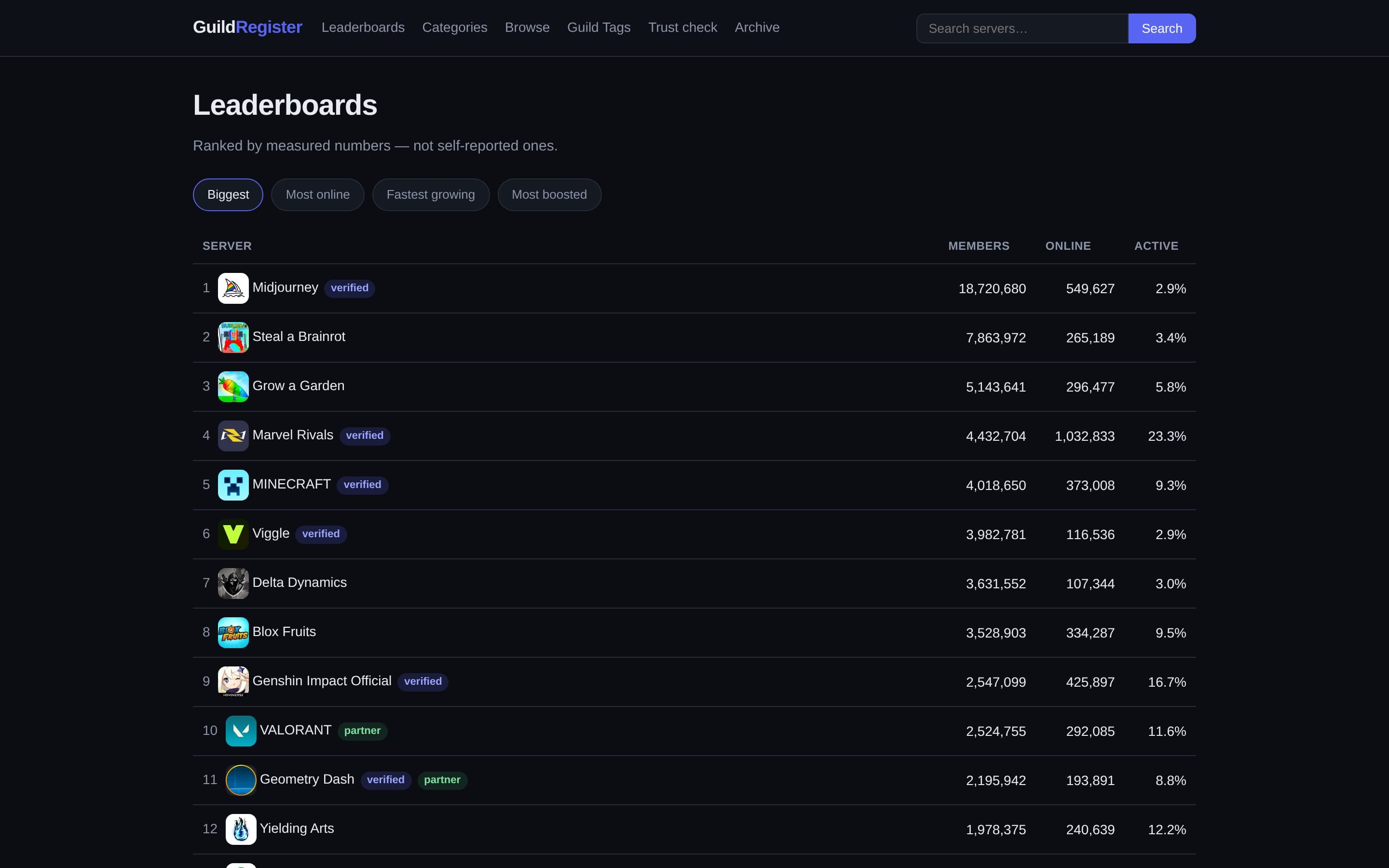This screenshot has height=868, width=1389.
Task: Open Guild Tags in the top navigation
Action: click(599, 27)
